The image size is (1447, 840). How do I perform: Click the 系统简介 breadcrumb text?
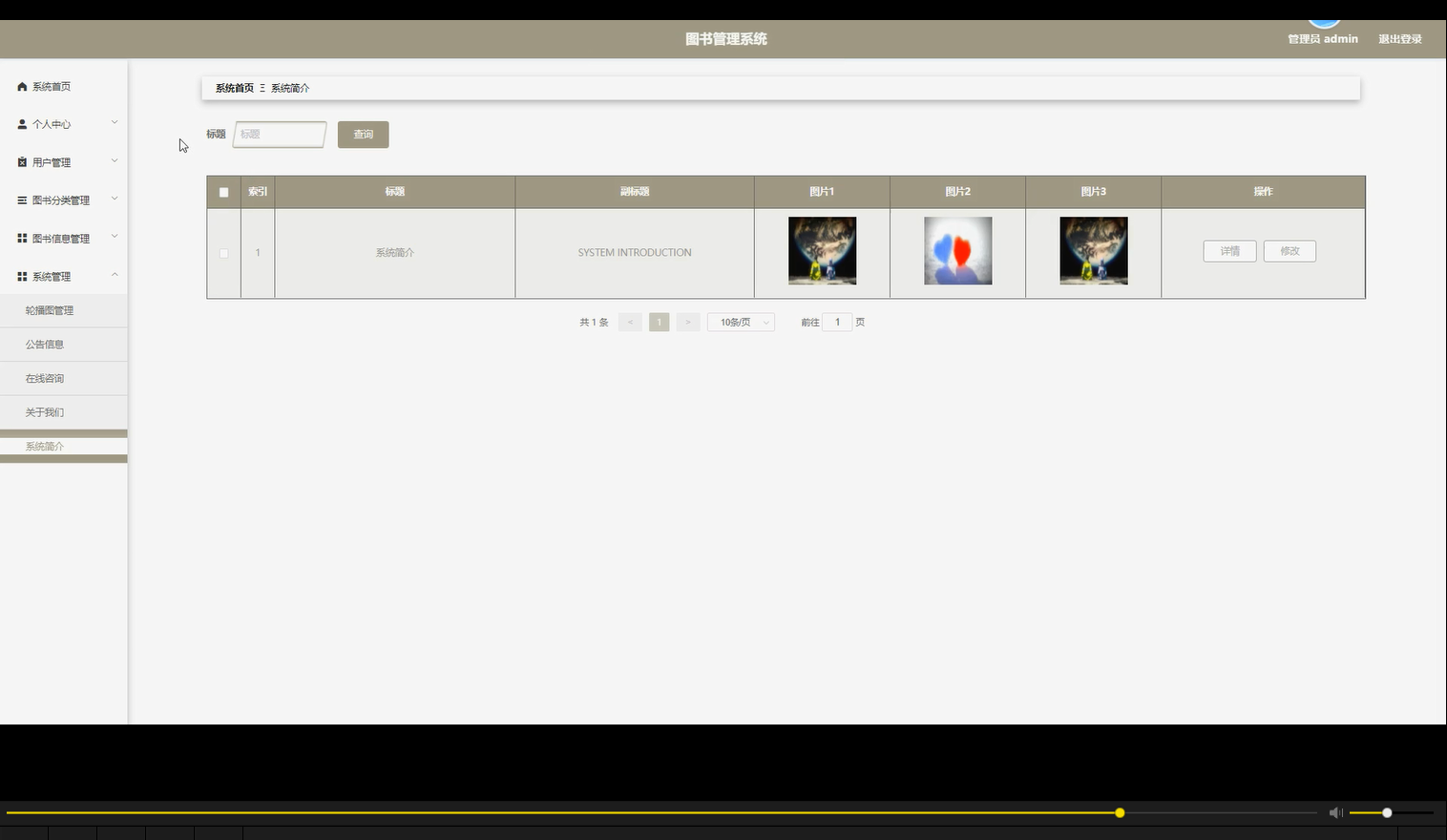[x=290, y=88]
